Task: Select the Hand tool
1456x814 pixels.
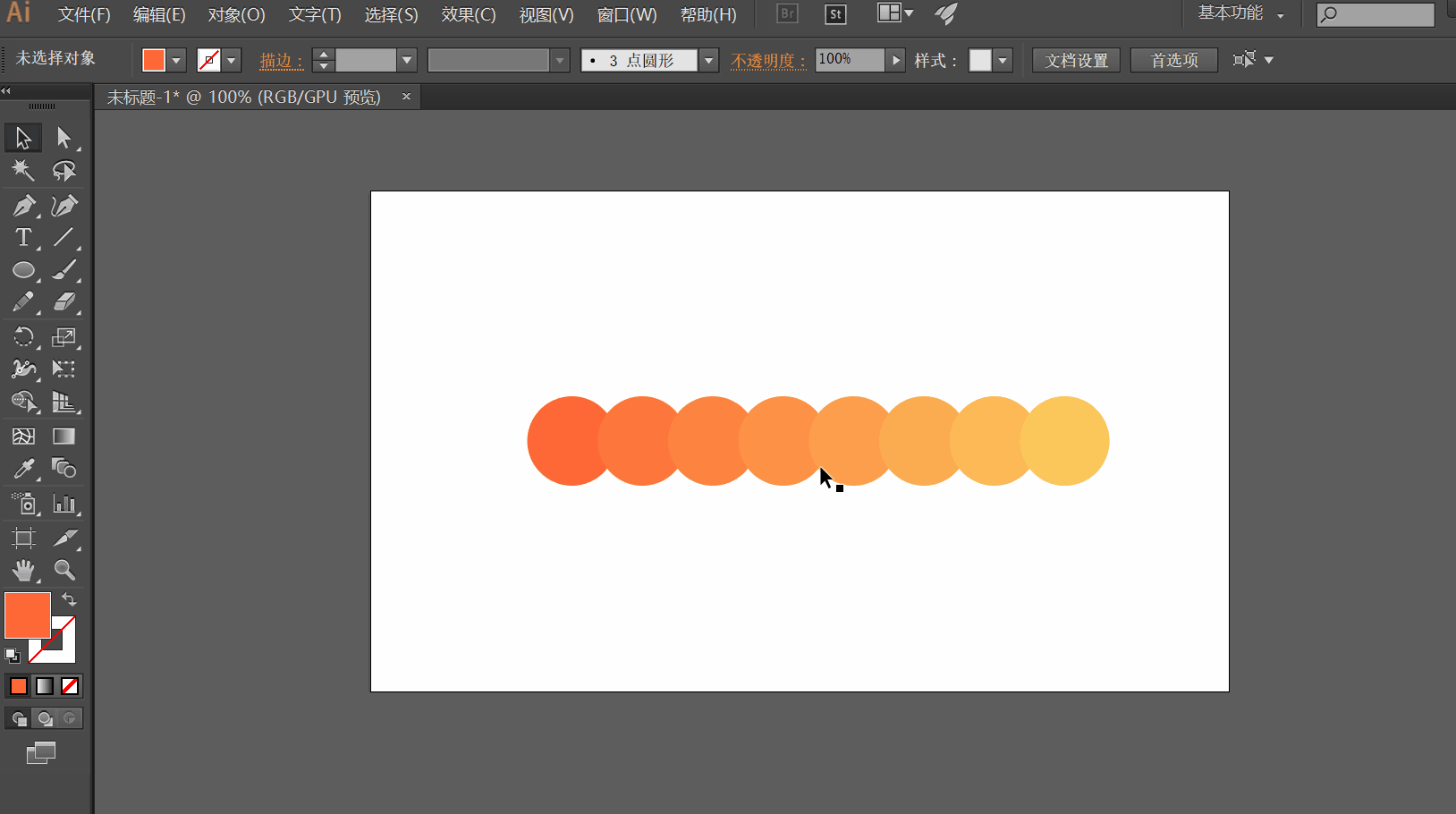Action: (23, 570)
